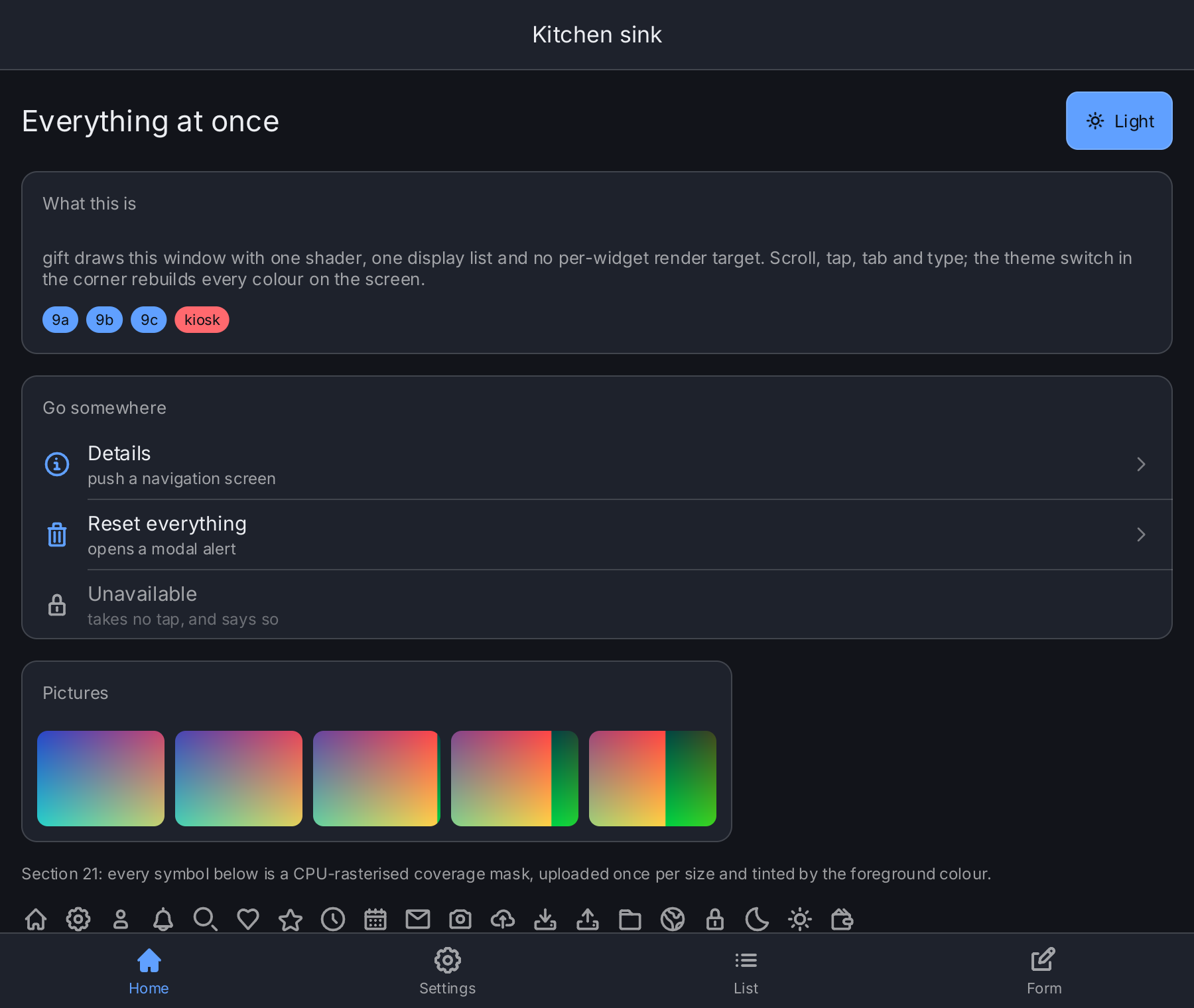Click the Reset everything row chevron

(1141, 535)
